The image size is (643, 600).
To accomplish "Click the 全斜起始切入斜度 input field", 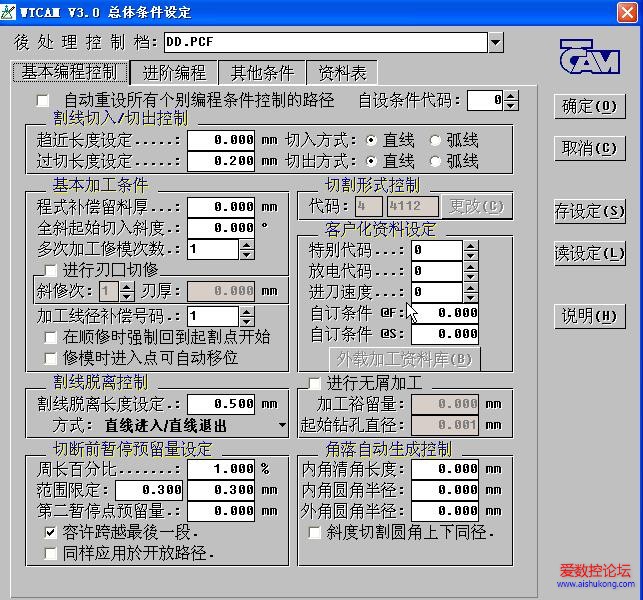I will [x=221, y=228].
